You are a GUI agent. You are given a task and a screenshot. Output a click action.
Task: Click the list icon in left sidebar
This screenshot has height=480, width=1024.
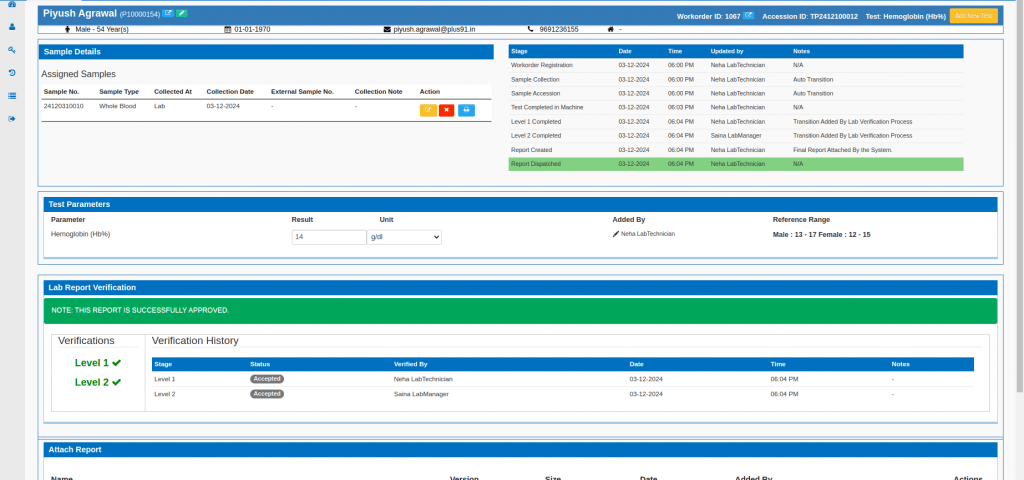(x=11, y=96)
